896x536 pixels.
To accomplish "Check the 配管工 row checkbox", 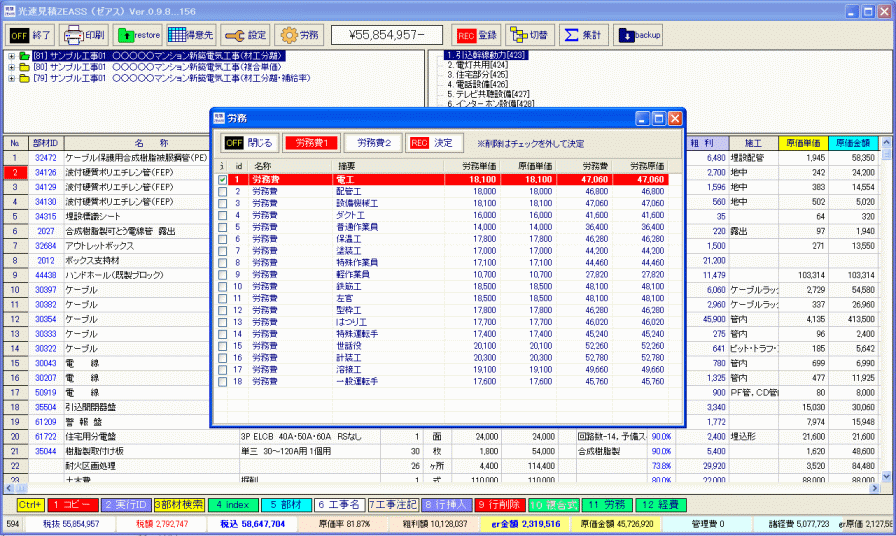I will pos(222,191).
